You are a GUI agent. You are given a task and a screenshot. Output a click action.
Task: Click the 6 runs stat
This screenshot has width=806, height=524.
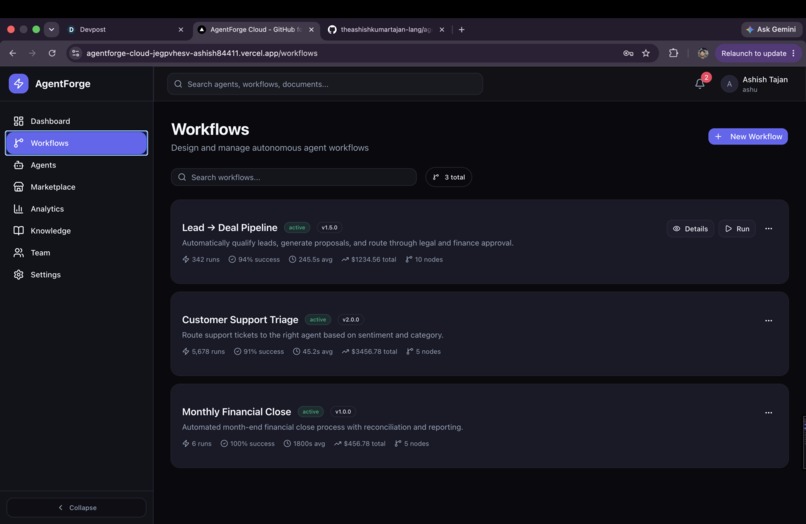pyautogui.click(x=197, y=443)
